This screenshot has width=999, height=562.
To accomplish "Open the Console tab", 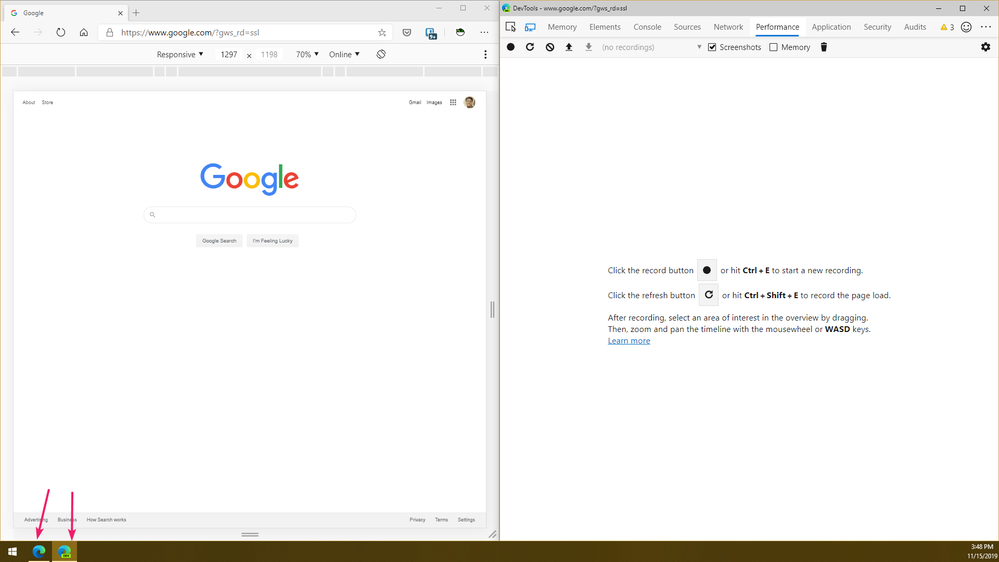I will pos(647,27).
